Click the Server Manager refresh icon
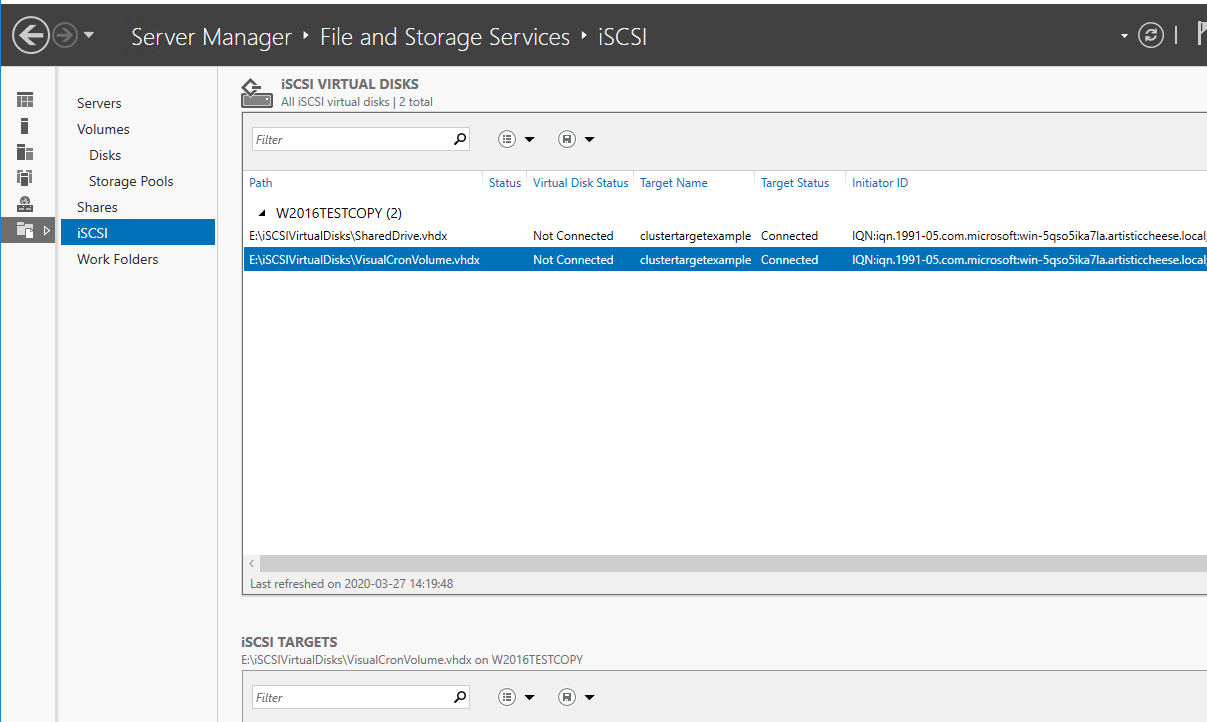Viewport: 1207px width, 722px height. 1151,36
